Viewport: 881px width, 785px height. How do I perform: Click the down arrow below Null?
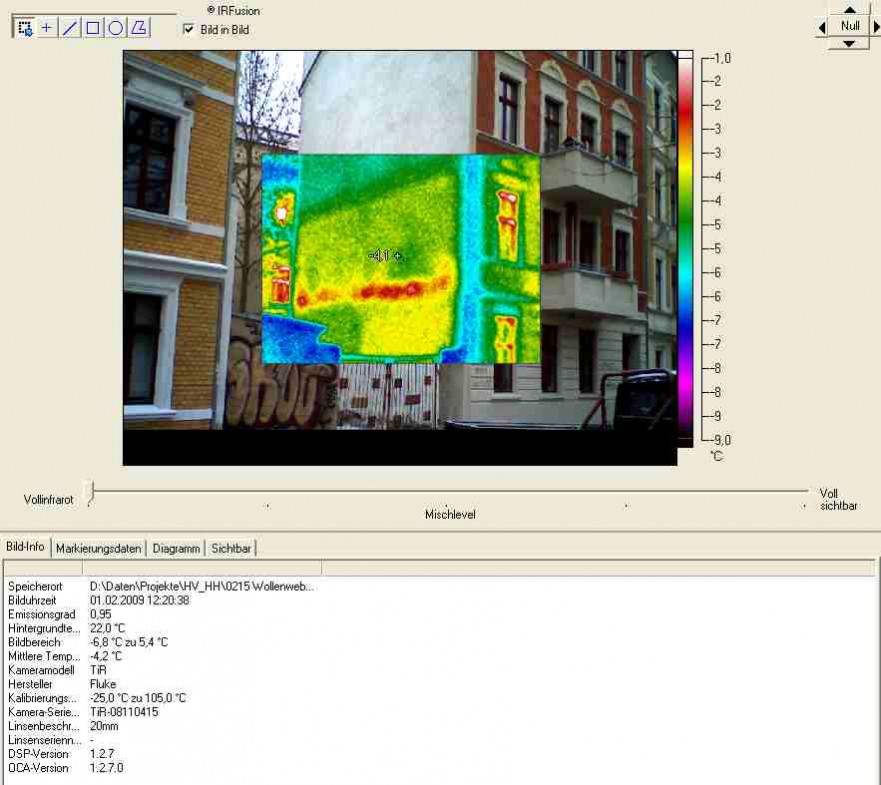(x=849, y=43)
